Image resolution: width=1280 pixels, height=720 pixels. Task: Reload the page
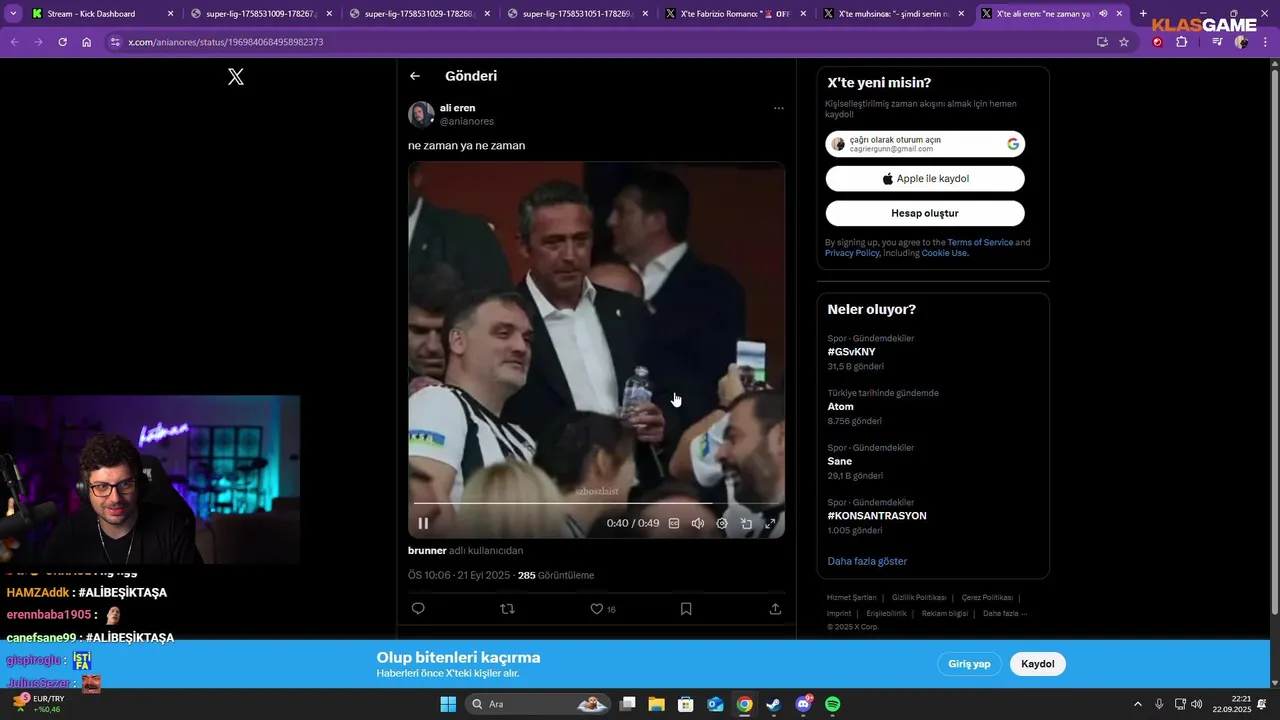pyautogui.click(x=62, y=42)
